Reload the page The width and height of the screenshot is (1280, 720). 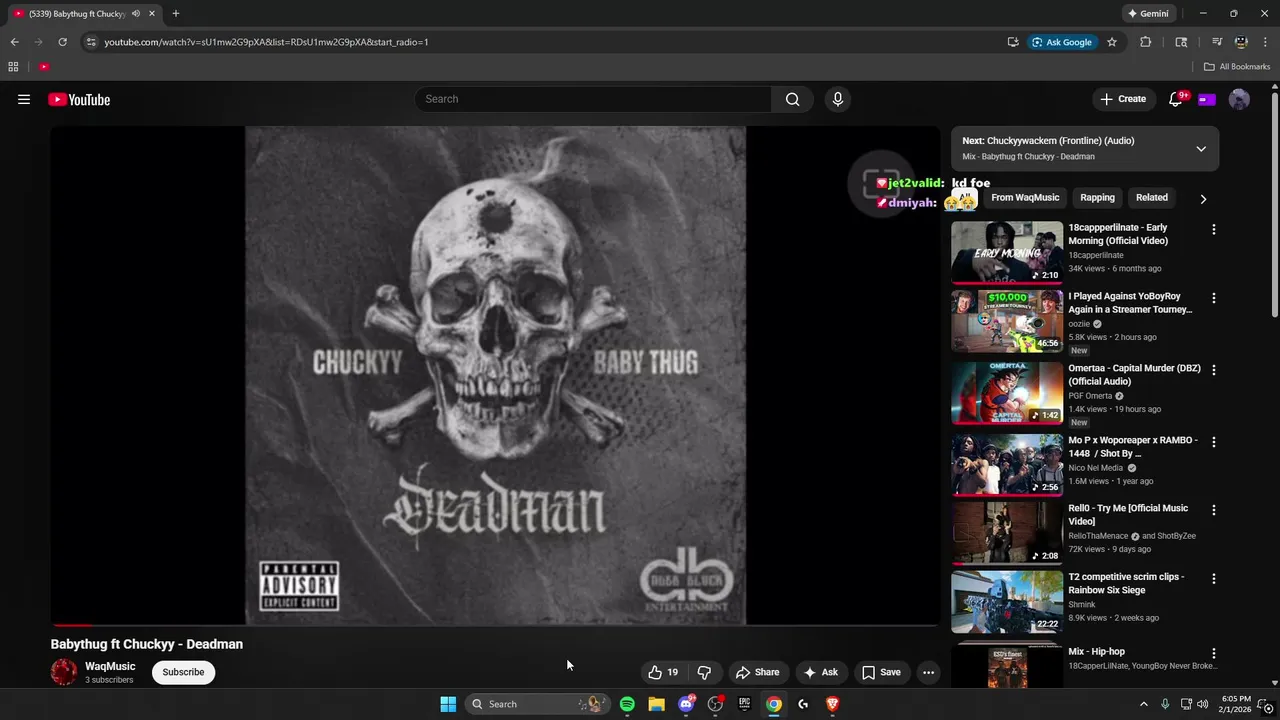coord(62,42)
